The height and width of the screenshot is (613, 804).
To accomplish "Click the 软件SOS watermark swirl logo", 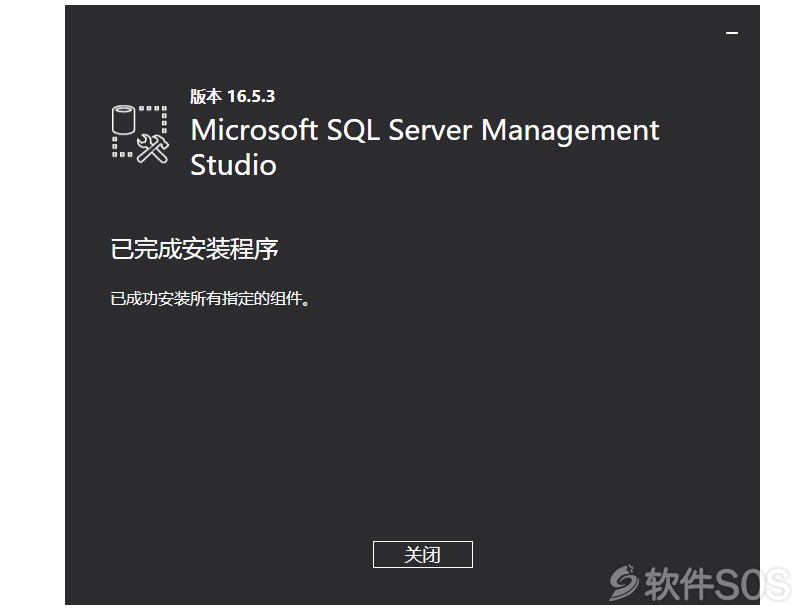I will [x=624, y=583].
